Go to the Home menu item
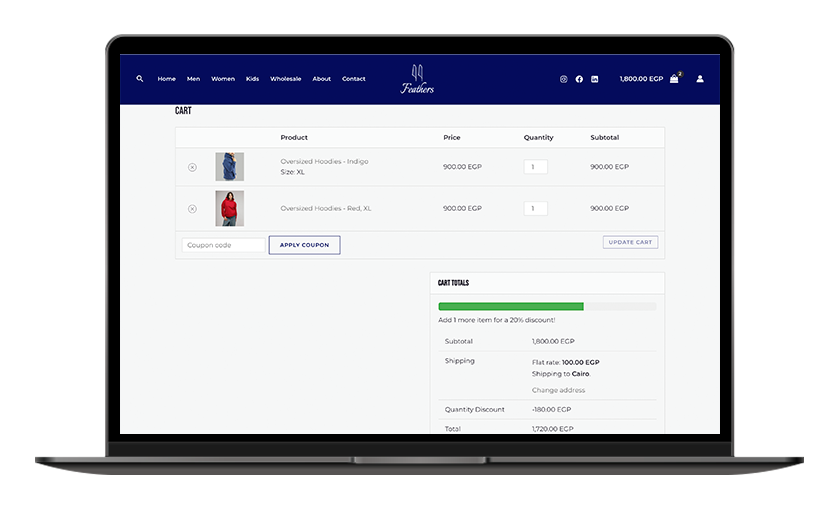840x520 pixels. click(x=166, y=79)
